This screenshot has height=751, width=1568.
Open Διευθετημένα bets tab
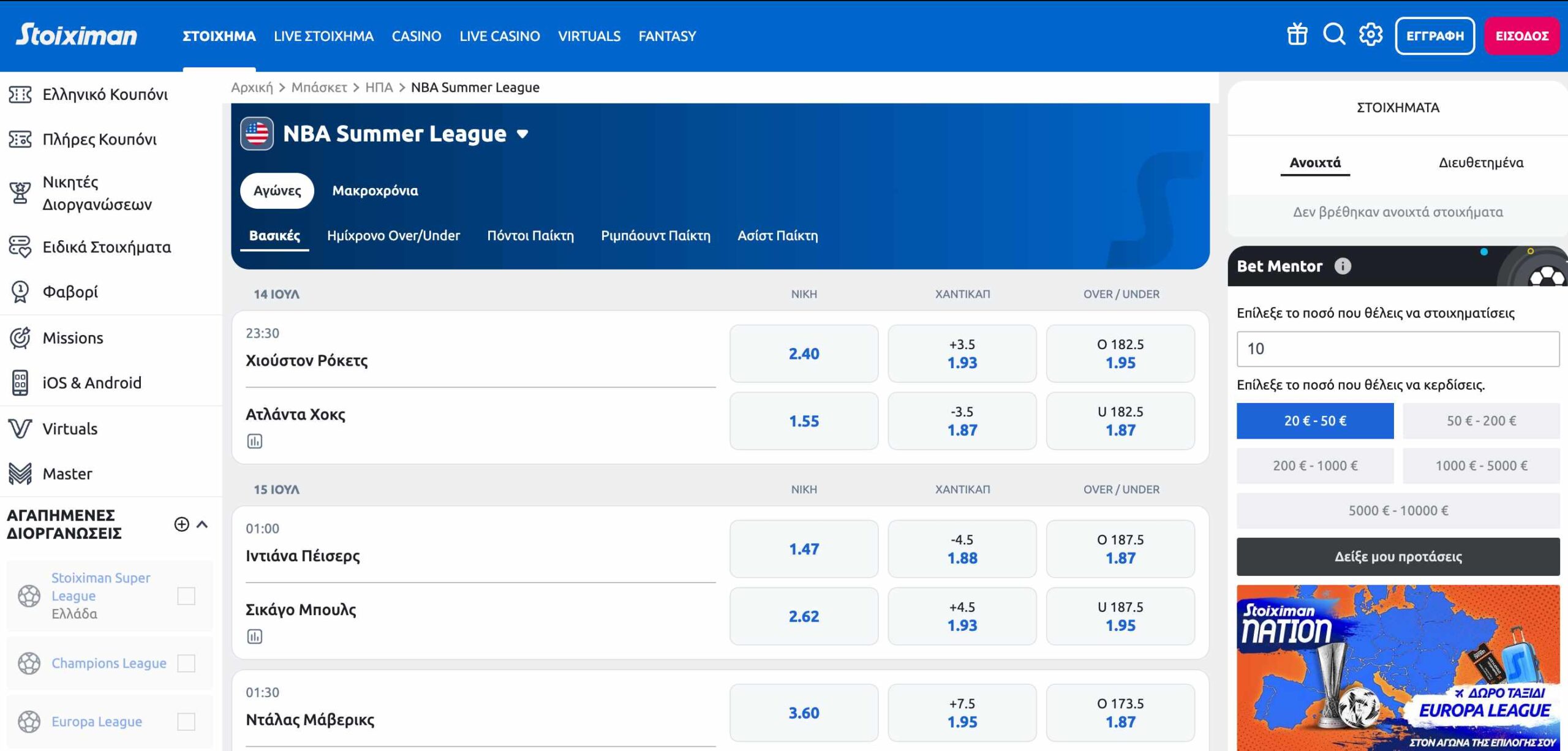coord(1481,162)
